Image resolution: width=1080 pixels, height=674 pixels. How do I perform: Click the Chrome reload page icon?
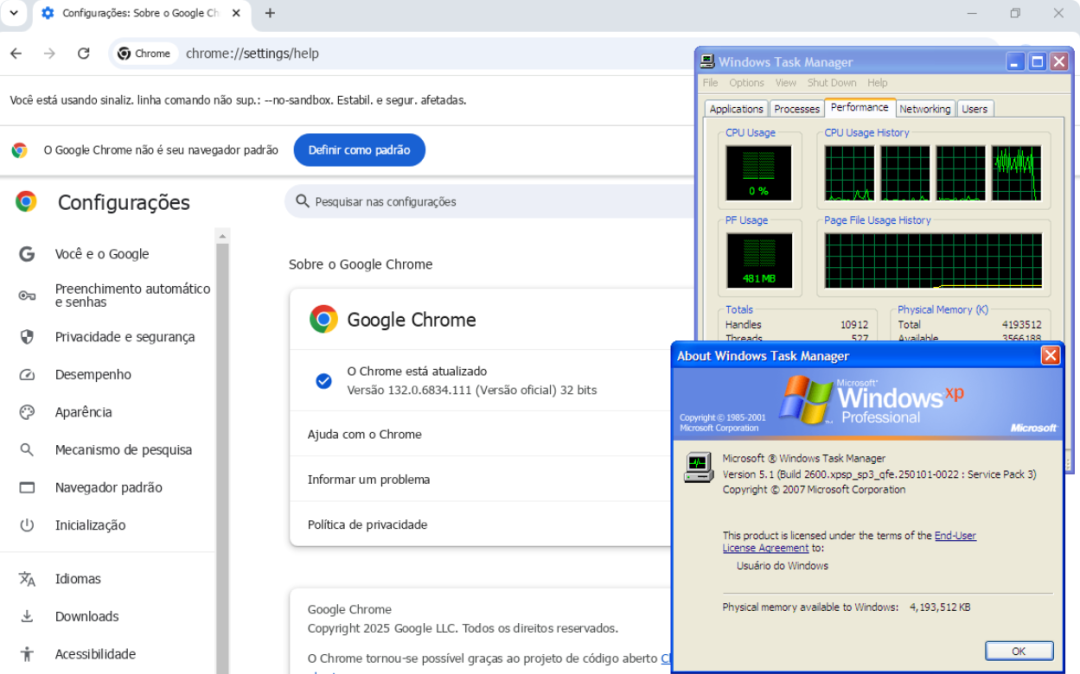point(83,54)
